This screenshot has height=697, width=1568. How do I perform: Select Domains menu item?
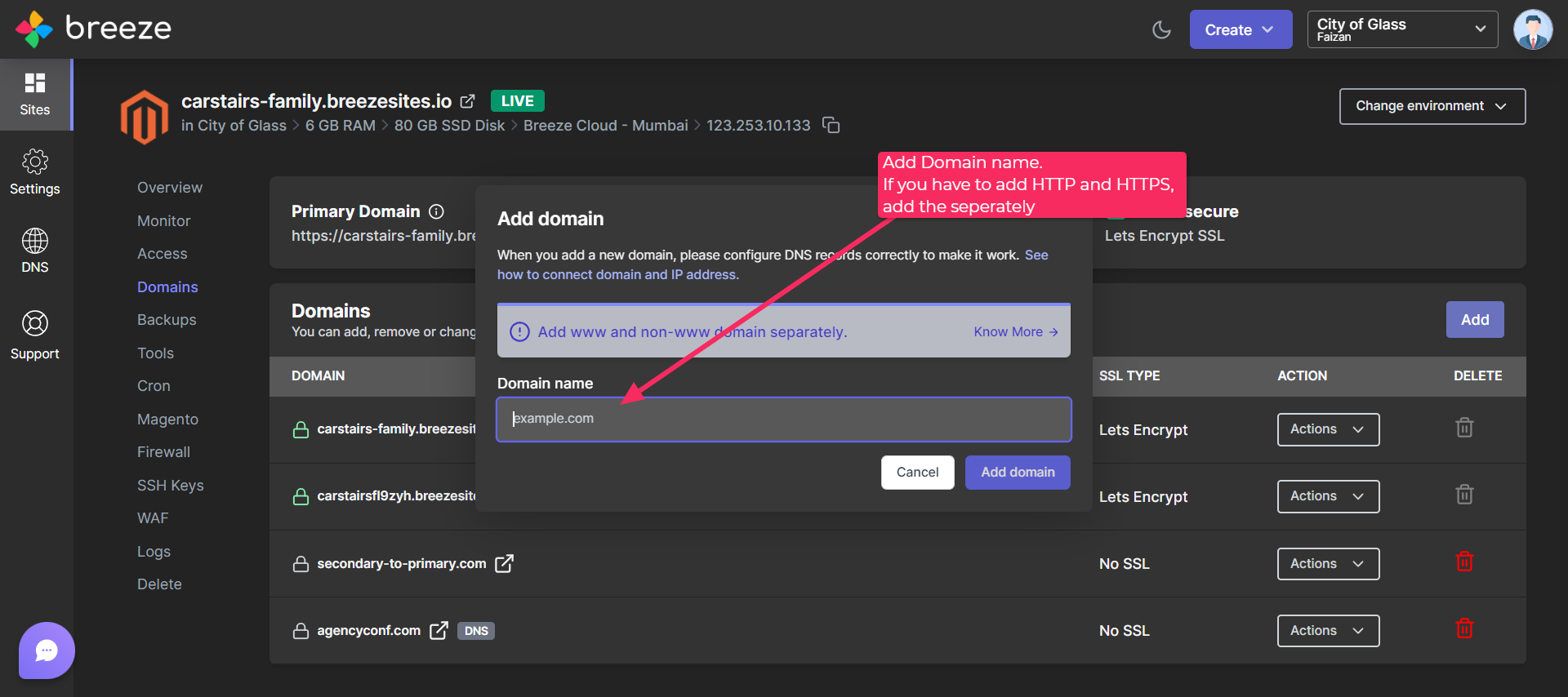click(167, 287)
